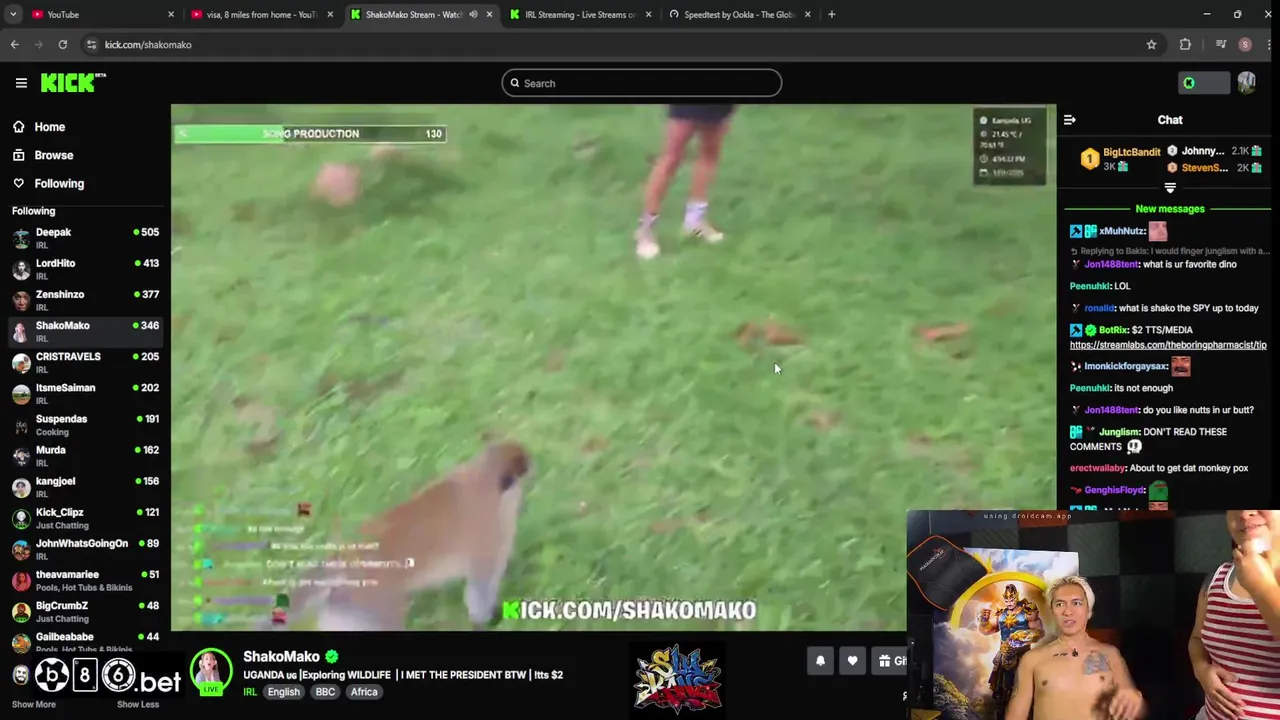This screenshot has width=1280, height=720.
Task: Mute the ShakoMako Stream tab audio icon
Action: (473, 14)
